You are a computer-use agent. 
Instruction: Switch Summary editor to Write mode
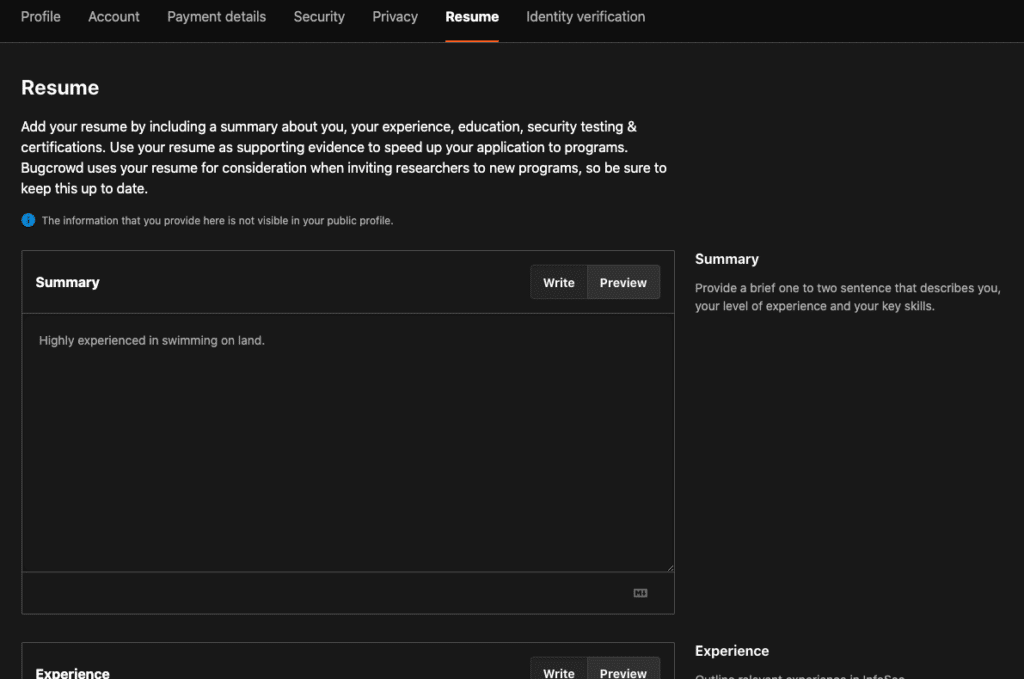coord(558,283)
